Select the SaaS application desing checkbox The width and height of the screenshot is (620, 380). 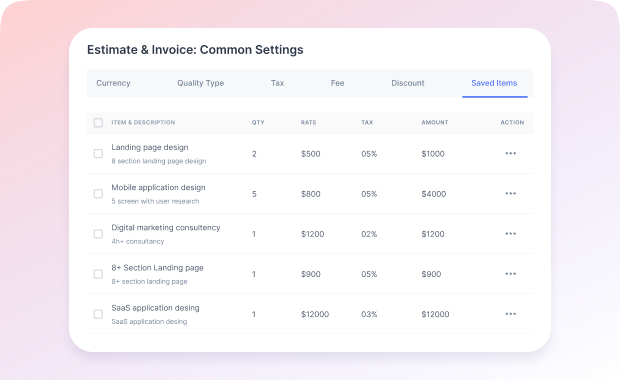98,314
